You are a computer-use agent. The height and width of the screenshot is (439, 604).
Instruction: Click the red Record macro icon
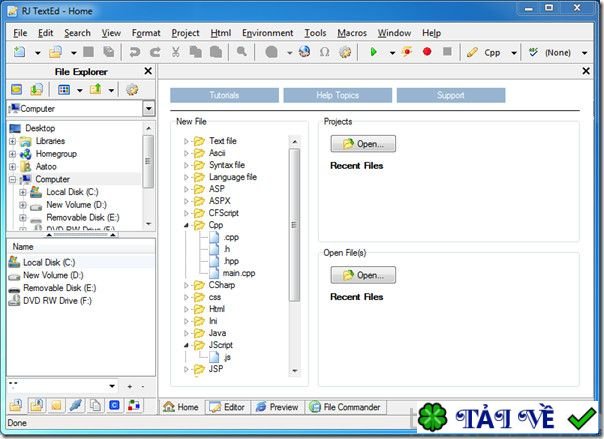[x=427, y=51]
